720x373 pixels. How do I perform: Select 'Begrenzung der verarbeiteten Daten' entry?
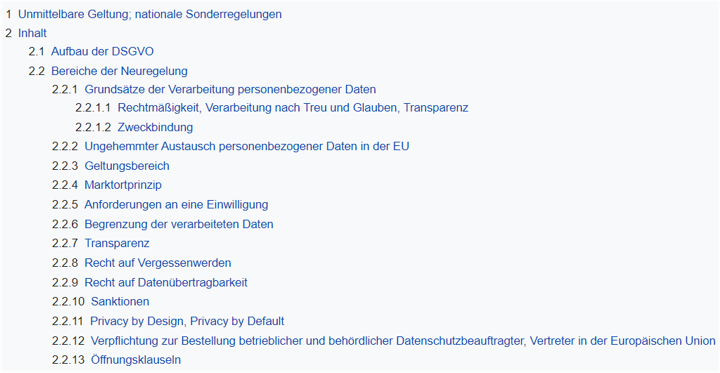(179, 224)
